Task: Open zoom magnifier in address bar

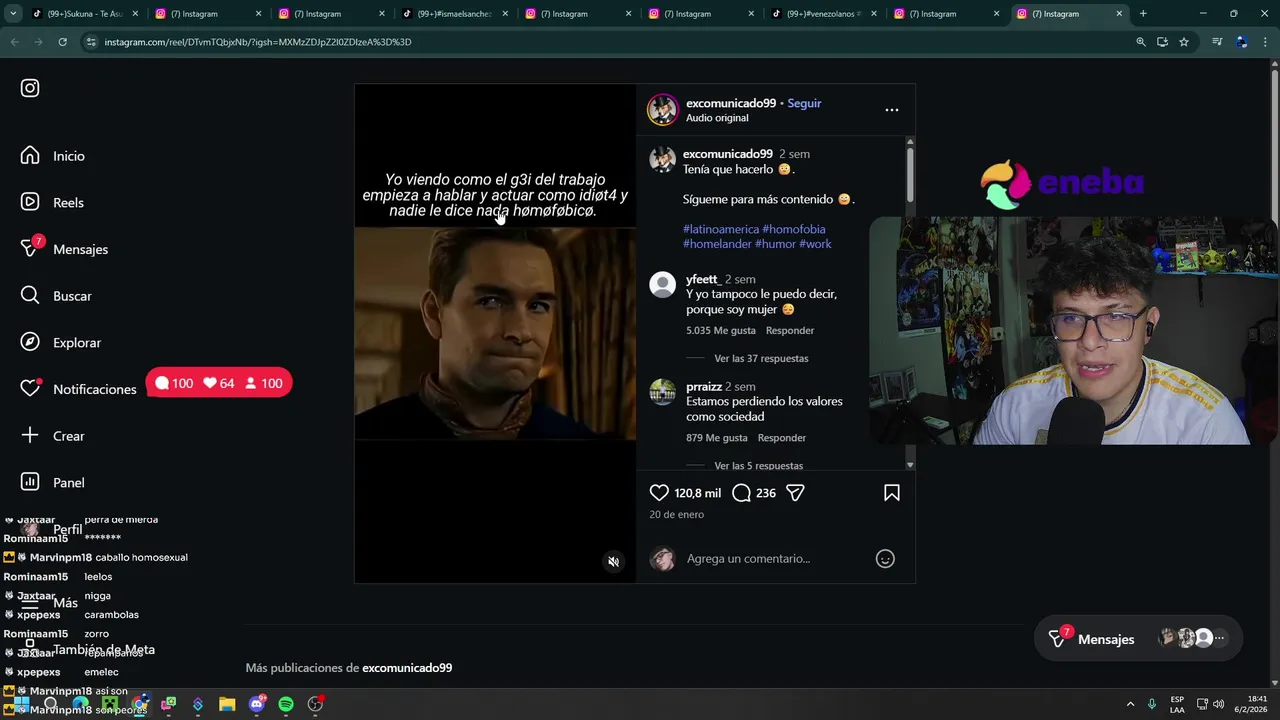Action: (1140, 42)
